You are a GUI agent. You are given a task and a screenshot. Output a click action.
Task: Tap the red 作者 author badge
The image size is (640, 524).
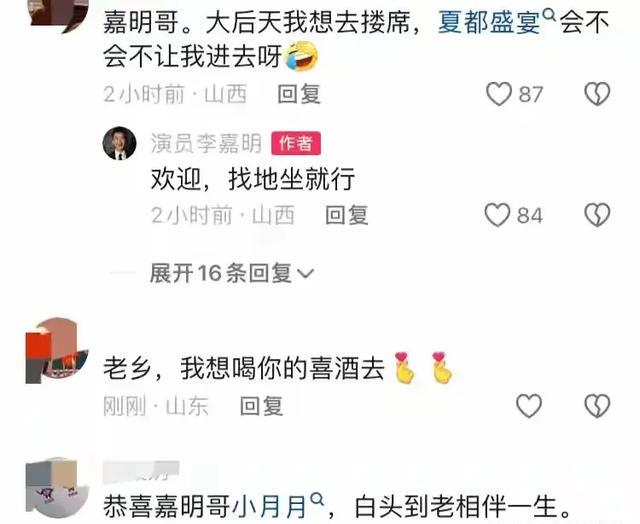[x=296, y=143]
